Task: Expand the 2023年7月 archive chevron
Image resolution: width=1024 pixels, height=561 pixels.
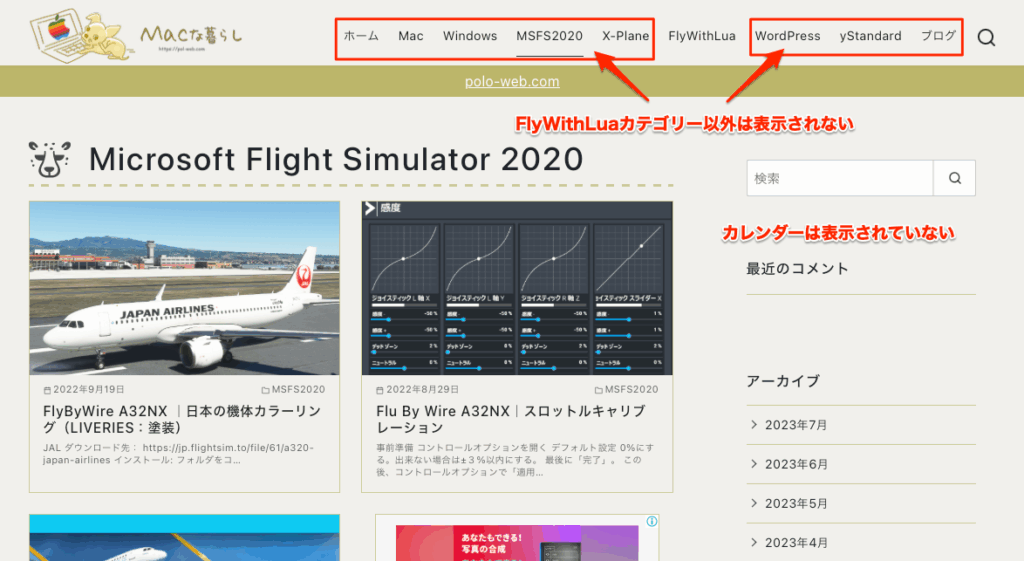Action: [754, 425]
